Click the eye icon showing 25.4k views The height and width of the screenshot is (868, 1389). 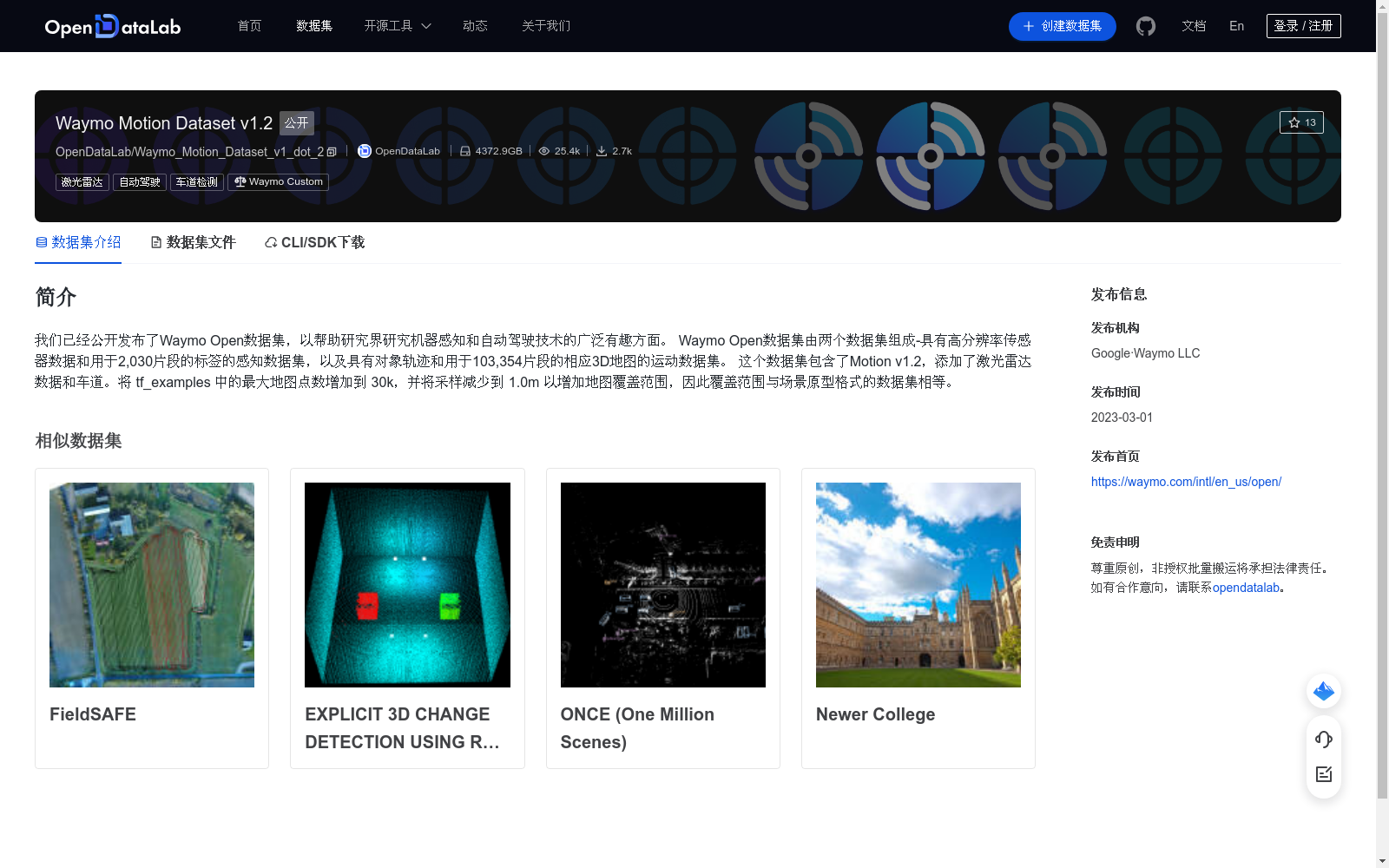point(543,150)
